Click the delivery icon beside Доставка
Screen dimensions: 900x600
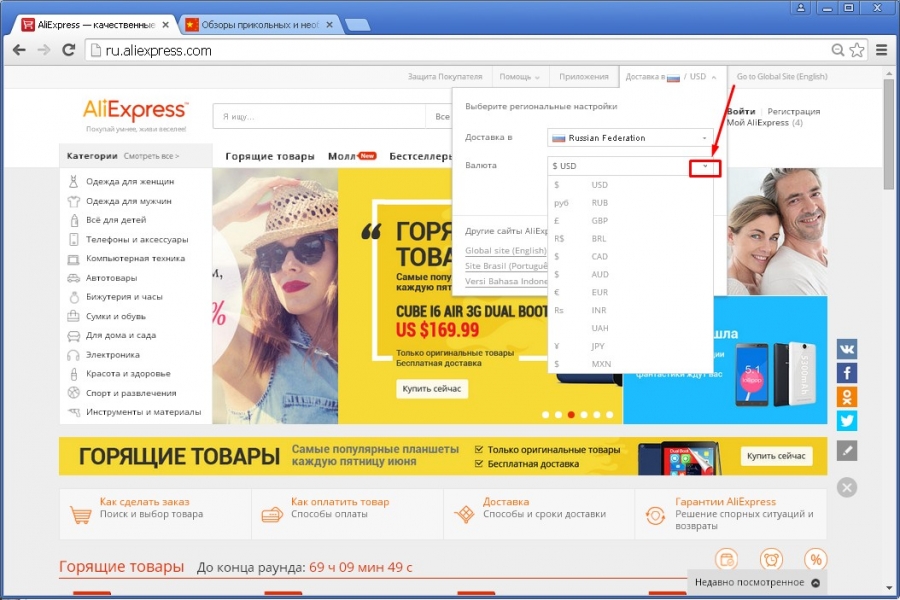(x=464, y=514)
